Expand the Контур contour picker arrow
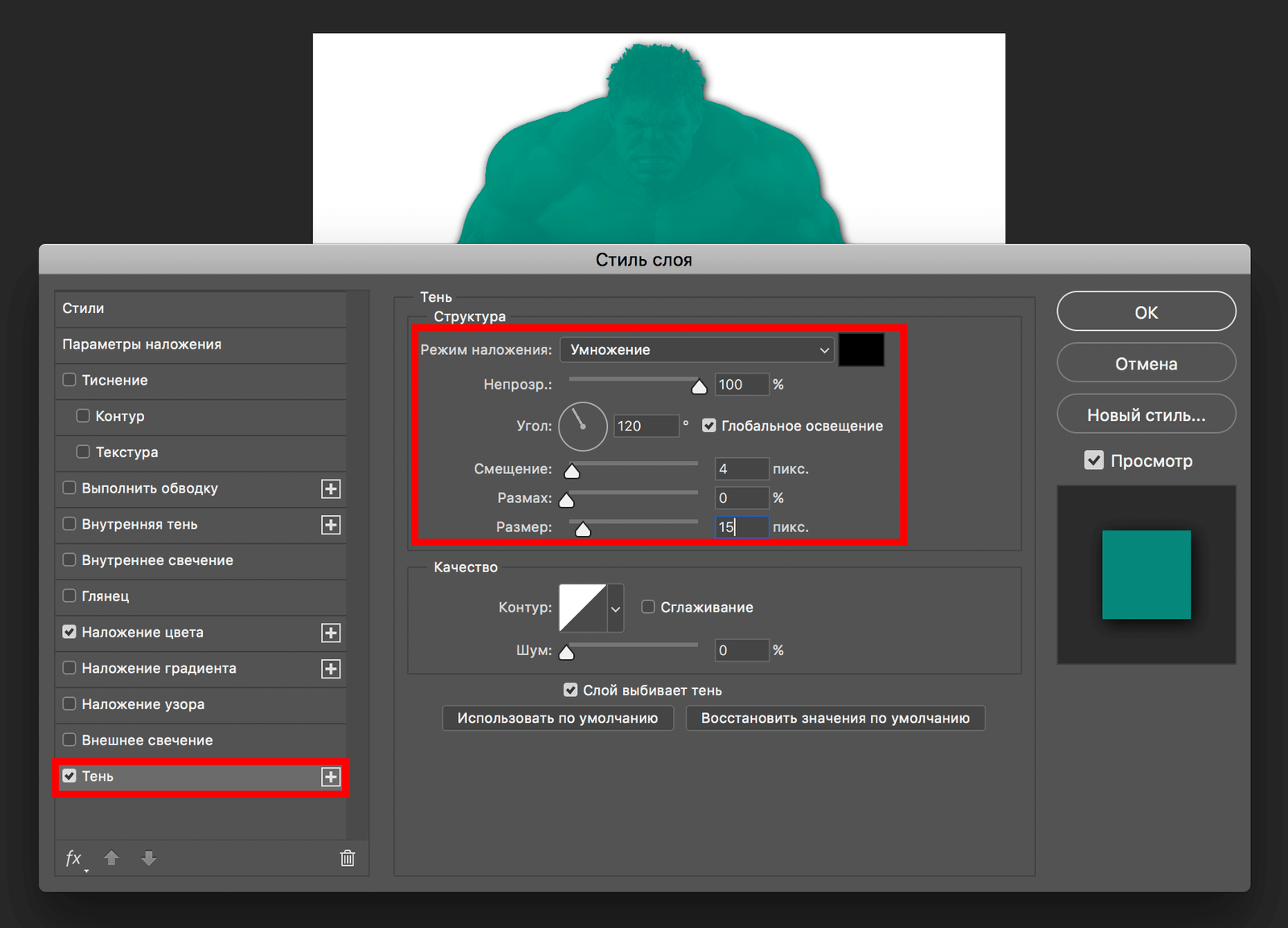 616,608
